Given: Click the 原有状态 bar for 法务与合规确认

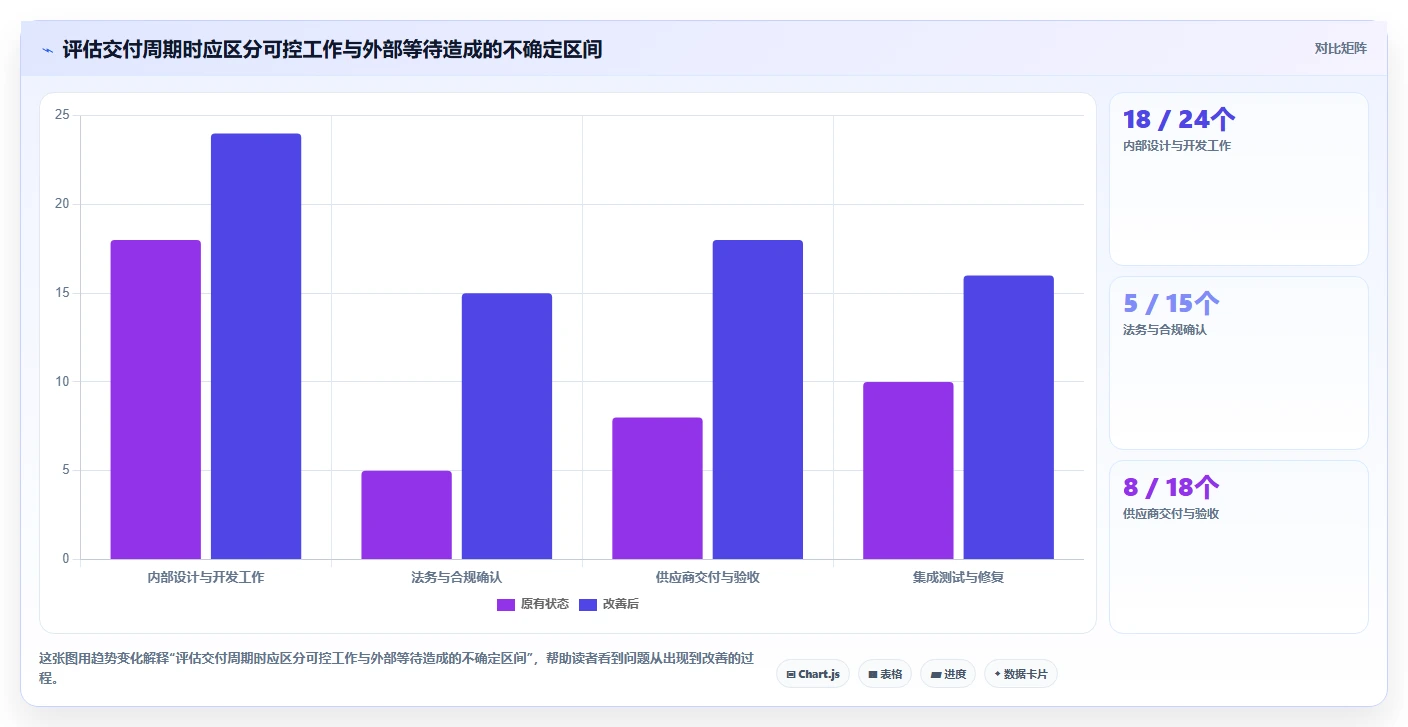Looking at the screenshot, I should 406,515.
